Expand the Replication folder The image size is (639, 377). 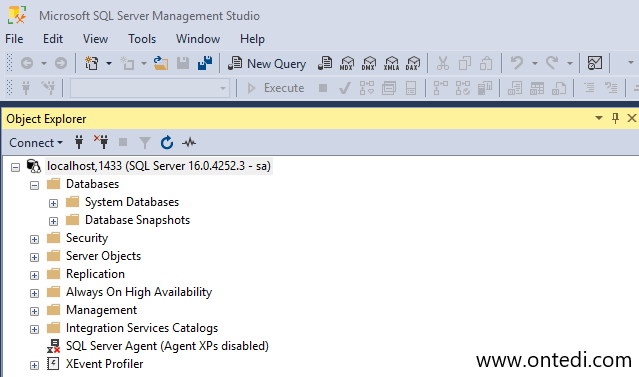pyautogui.click(x=35, y=275)
